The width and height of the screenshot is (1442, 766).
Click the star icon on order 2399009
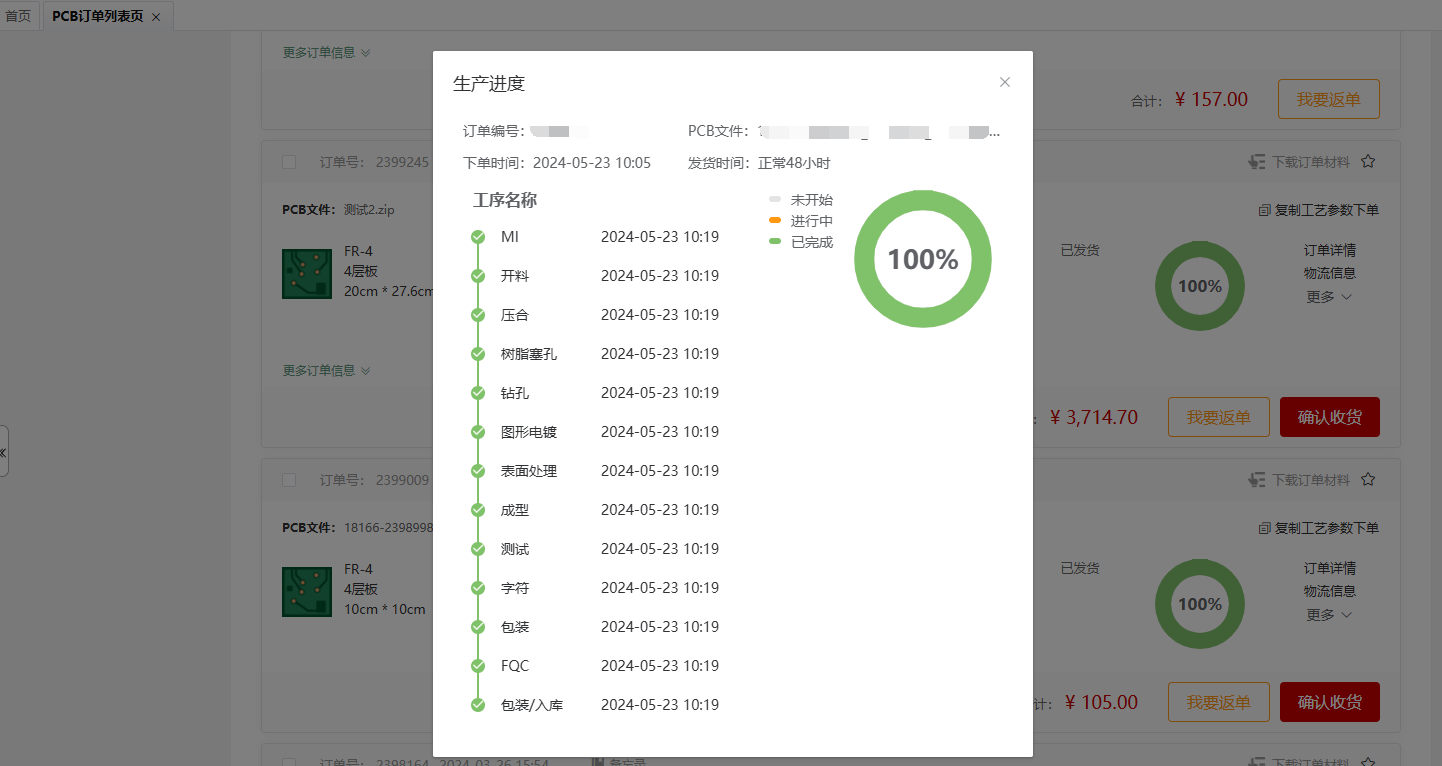tap(1368, 480)
